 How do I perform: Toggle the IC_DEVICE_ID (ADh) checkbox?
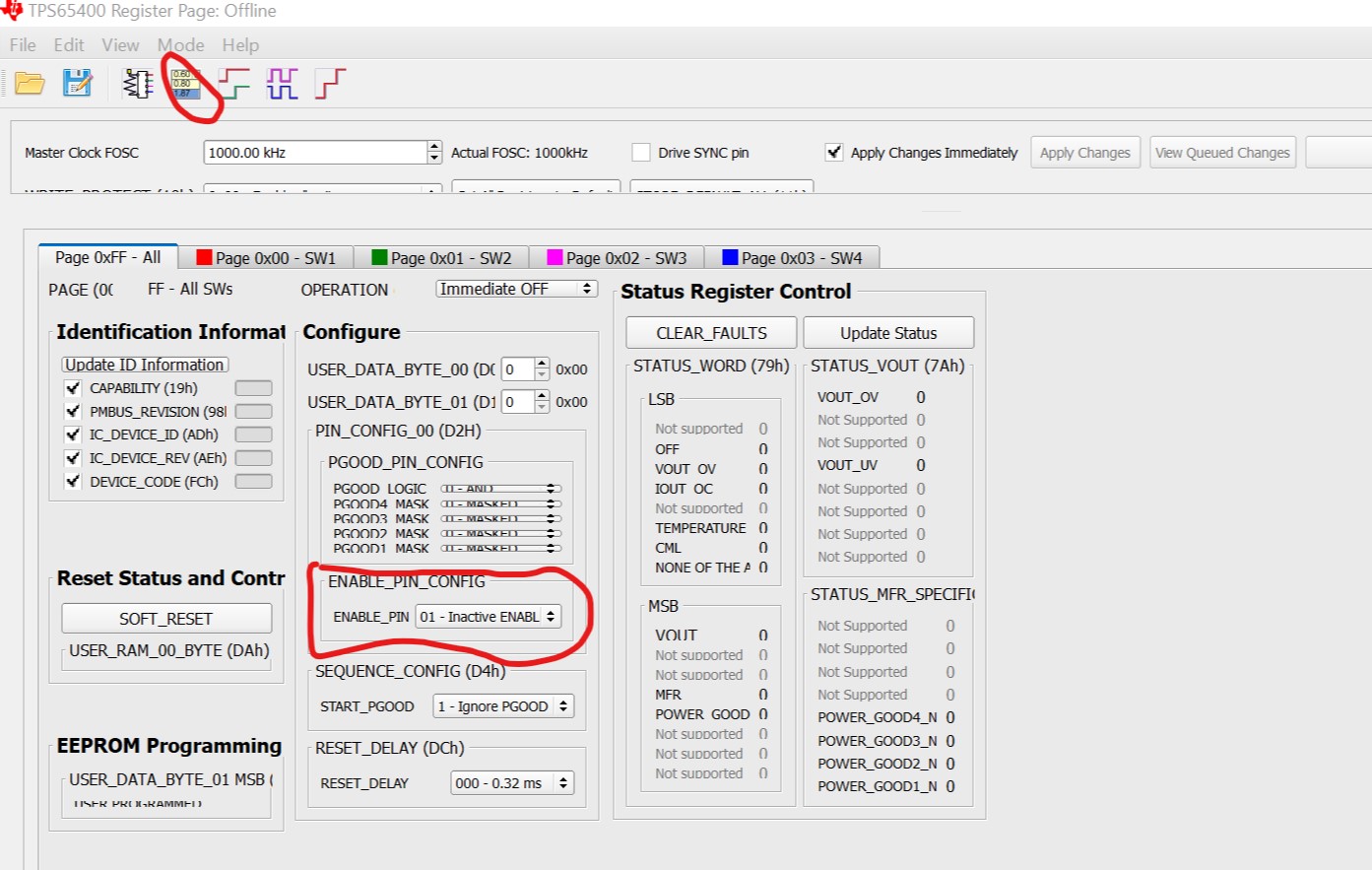[73, 435]
